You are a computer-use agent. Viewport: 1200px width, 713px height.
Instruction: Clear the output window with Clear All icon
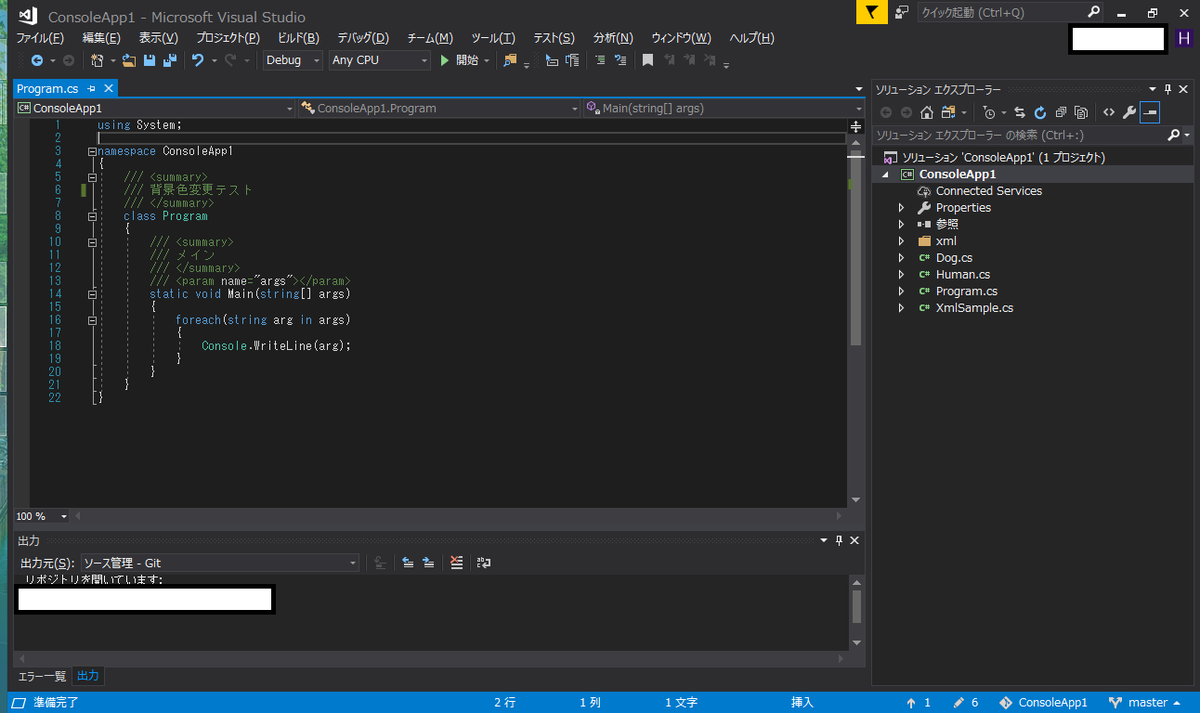[x=457, y=563]
